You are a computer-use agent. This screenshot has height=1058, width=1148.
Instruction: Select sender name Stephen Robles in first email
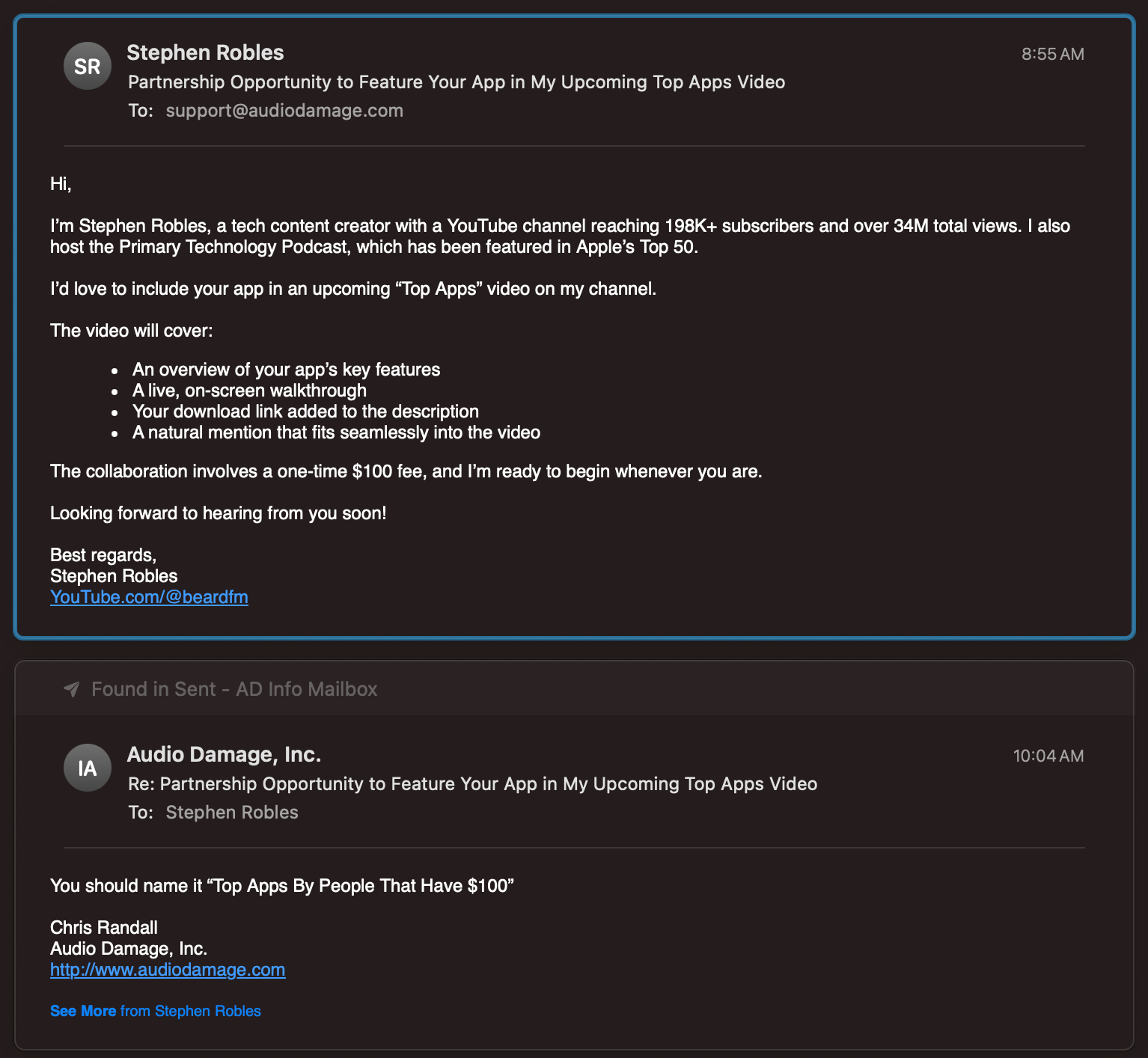[x=205, y=52]
